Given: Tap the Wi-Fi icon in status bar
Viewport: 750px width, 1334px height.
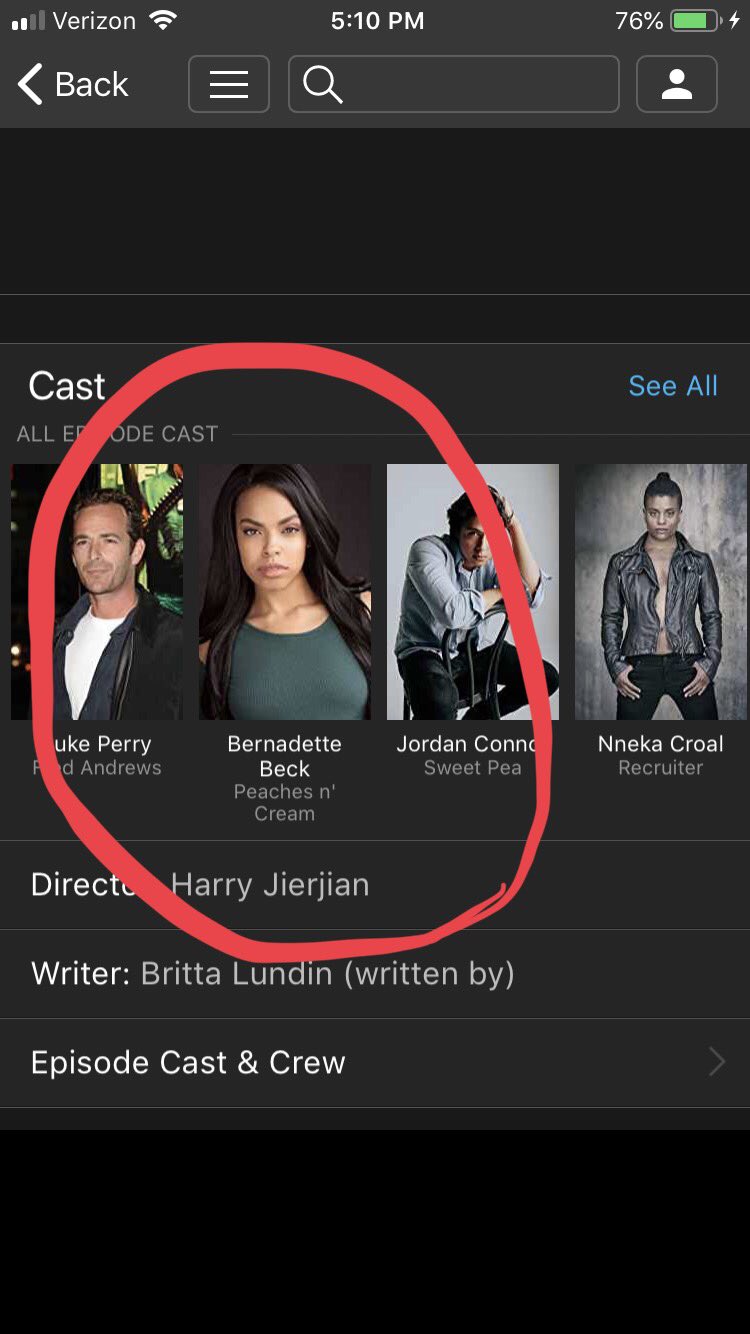Looking at the screenshot, I should click(x=162, y=20).
